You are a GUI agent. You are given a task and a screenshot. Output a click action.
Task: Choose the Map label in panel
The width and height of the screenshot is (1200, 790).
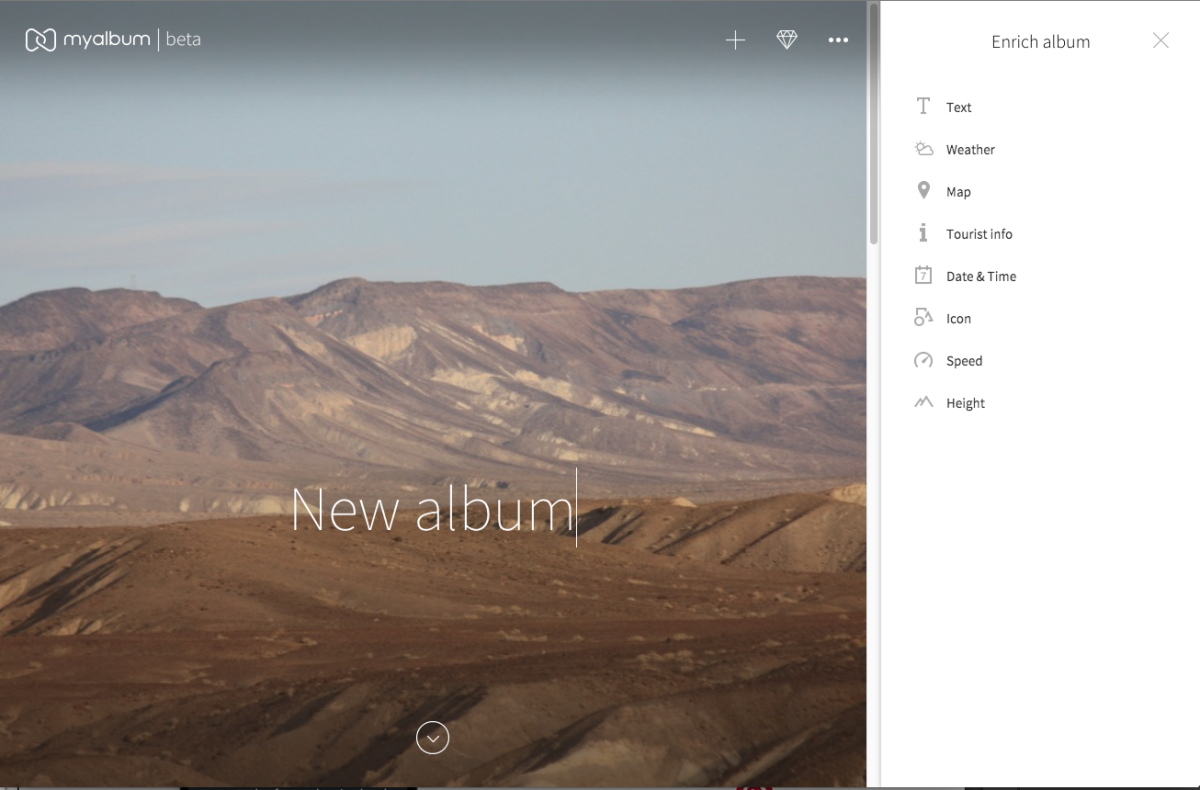pos(958,192)
